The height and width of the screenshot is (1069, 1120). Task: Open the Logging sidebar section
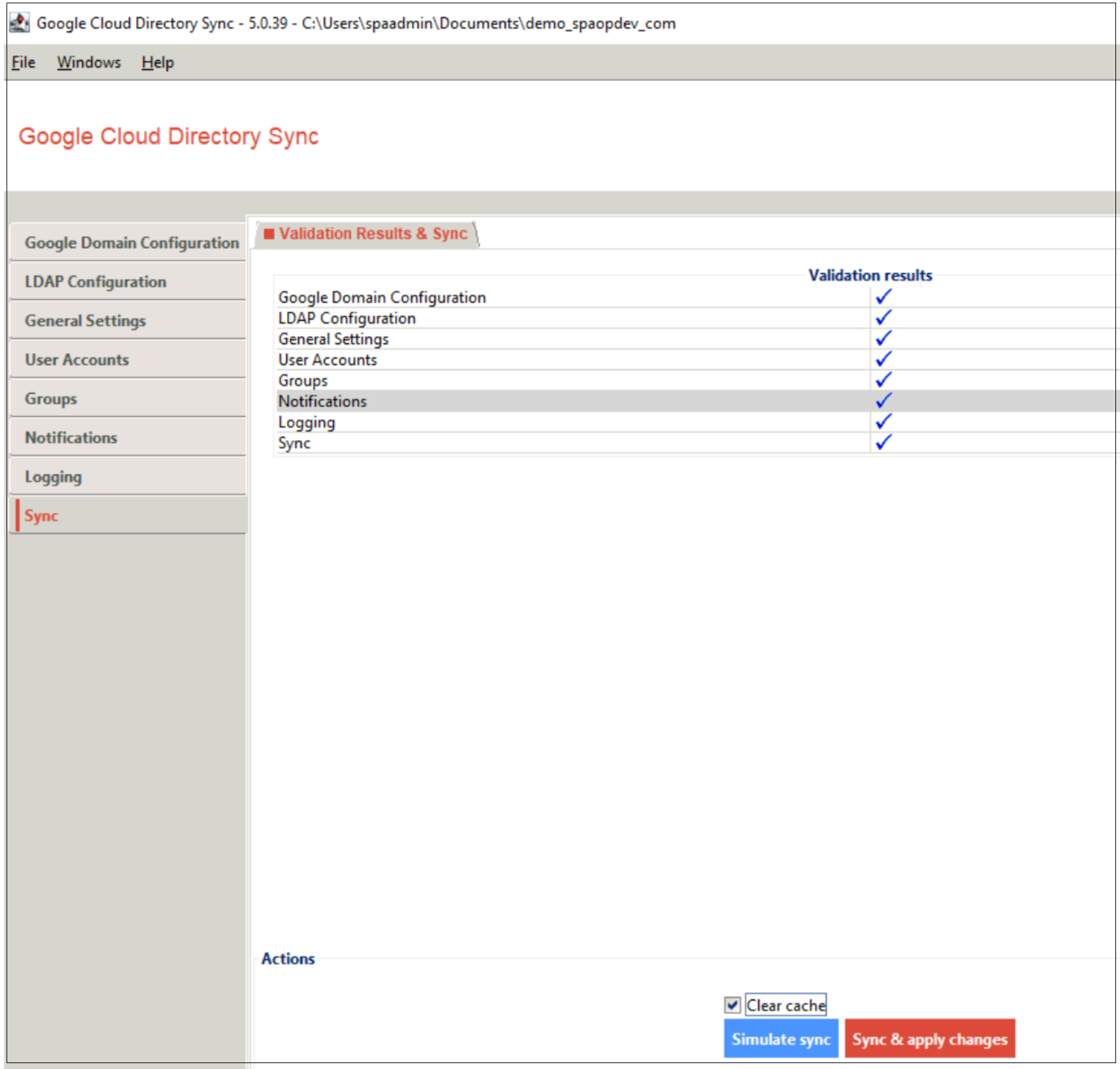[54, 477]
